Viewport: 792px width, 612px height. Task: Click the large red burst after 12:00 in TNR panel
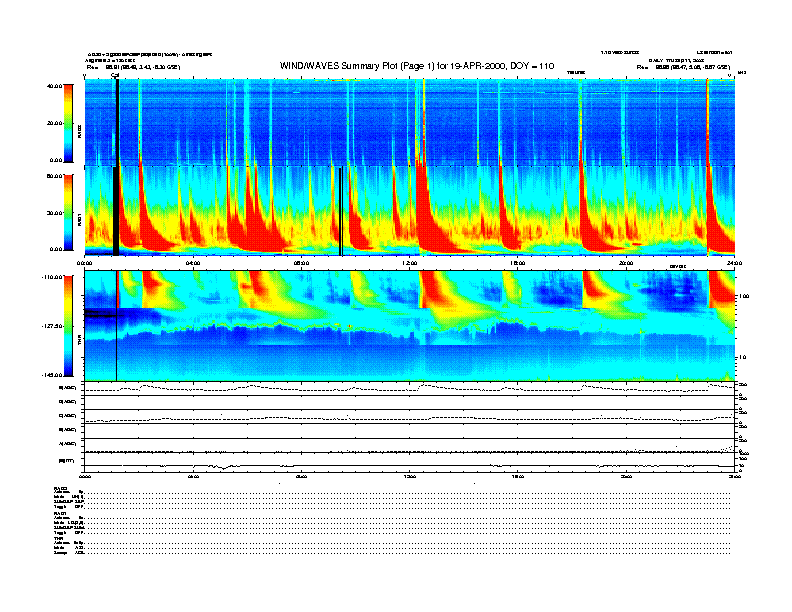(432, 290)
